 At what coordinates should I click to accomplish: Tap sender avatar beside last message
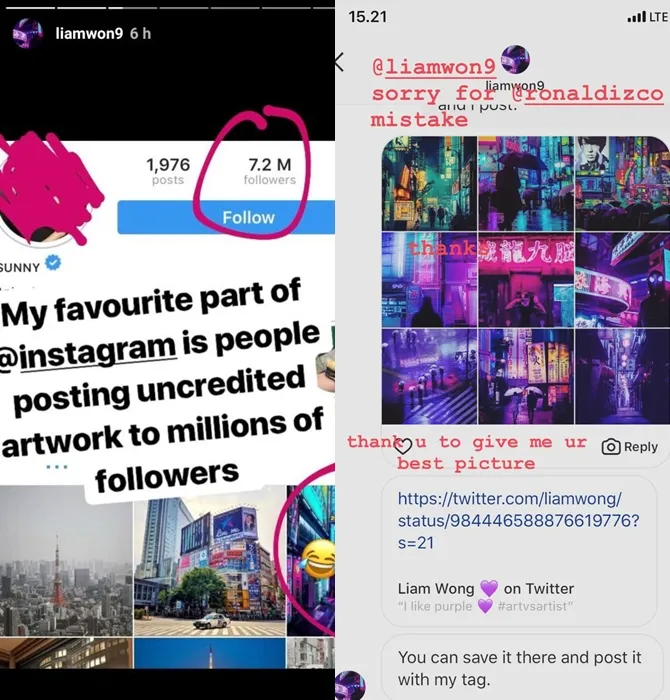350,685
